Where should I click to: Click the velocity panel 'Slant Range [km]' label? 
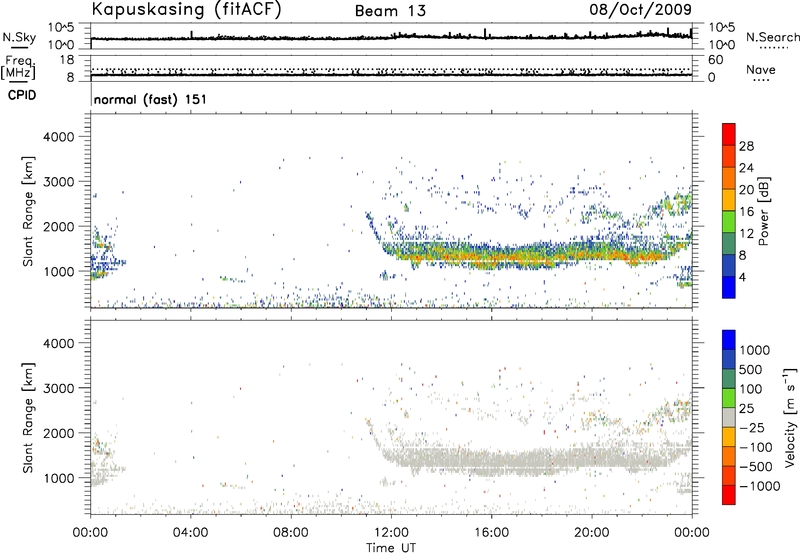28,418
